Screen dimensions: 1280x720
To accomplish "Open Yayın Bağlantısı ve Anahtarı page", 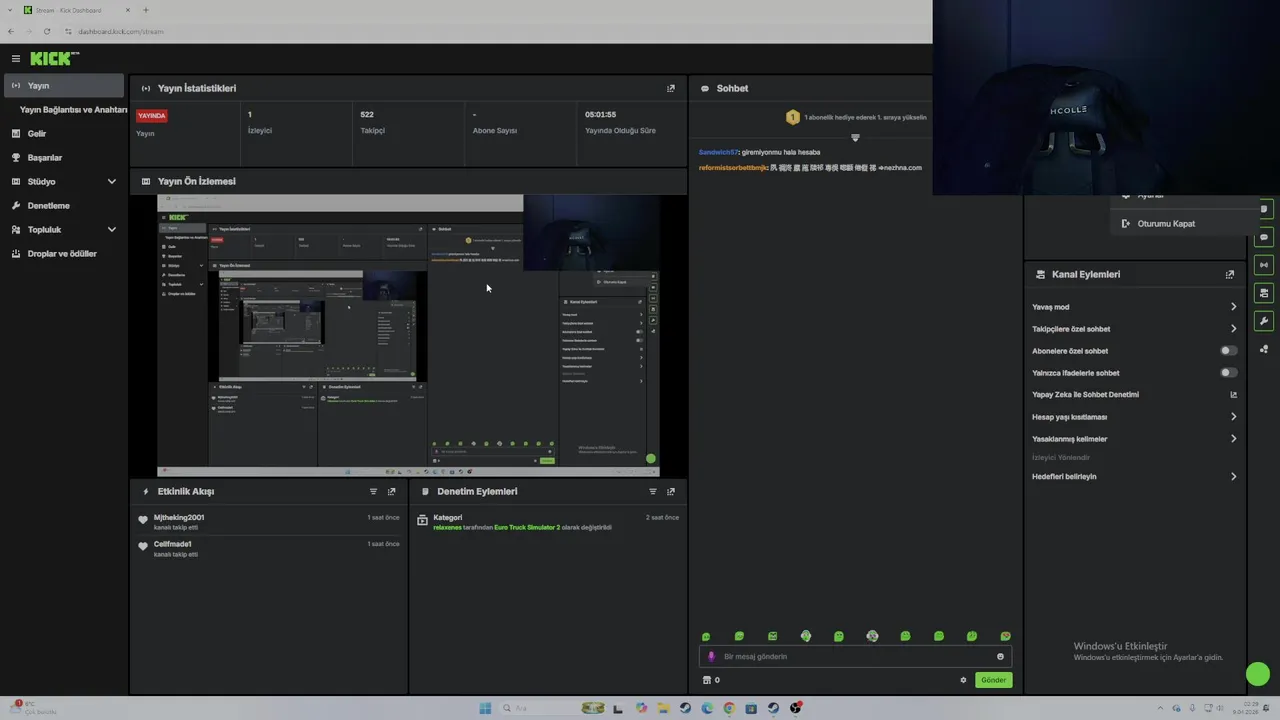I will click(73, 110).
